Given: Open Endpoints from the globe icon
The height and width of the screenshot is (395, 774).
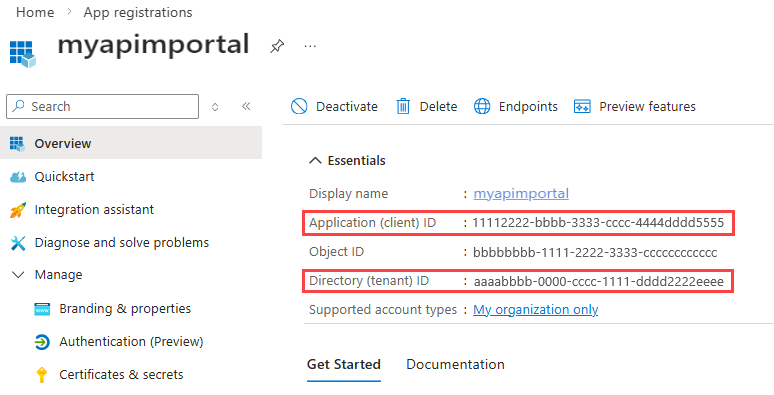Looking at the screenshot, I should [x=482, y=106].
